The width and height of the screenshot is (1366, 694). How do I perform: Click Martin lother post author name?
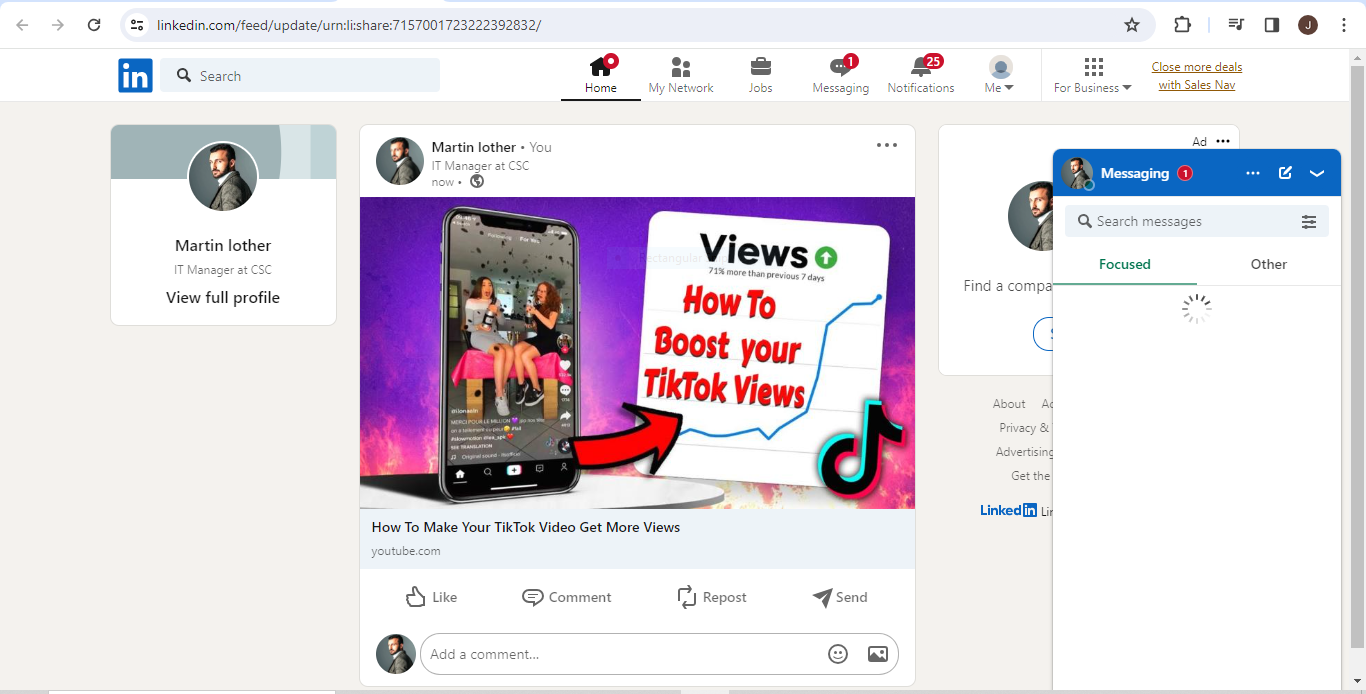pyautogui.click(x=474, y=147)
